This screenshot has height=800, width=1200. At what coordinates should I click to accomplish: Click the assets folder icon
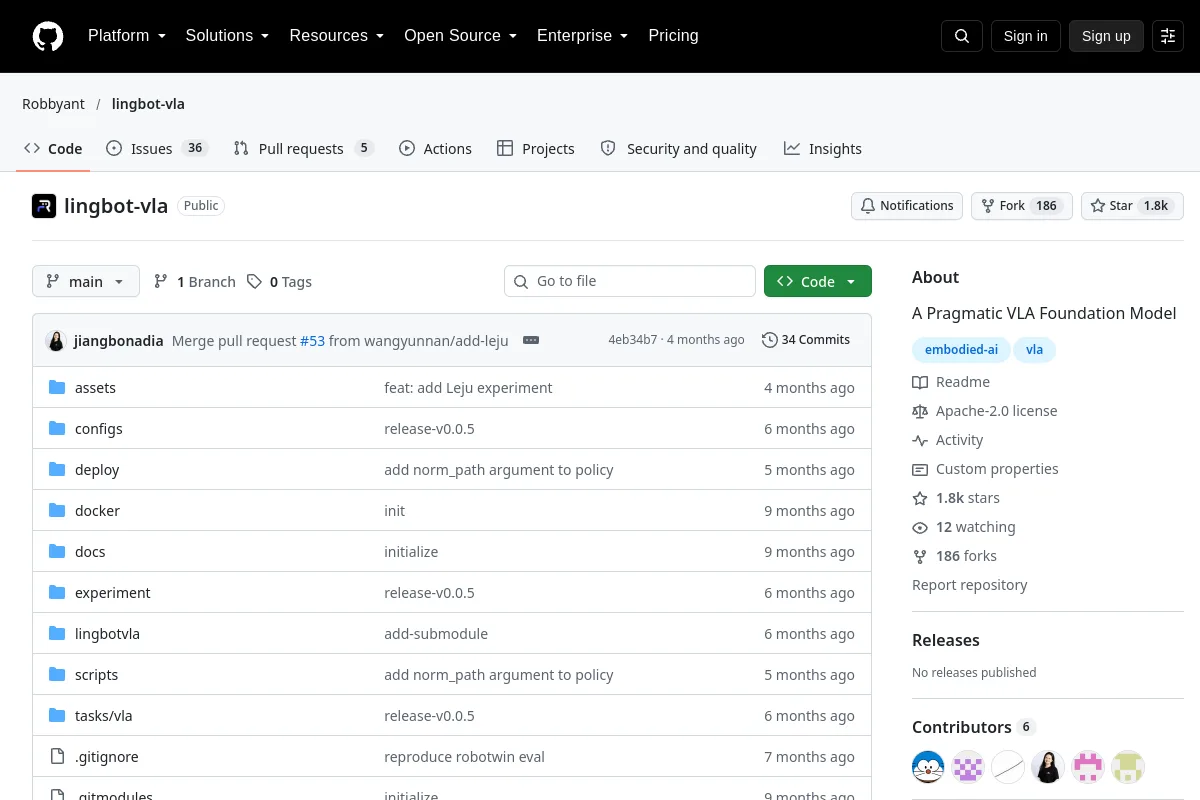click(57, 388)
